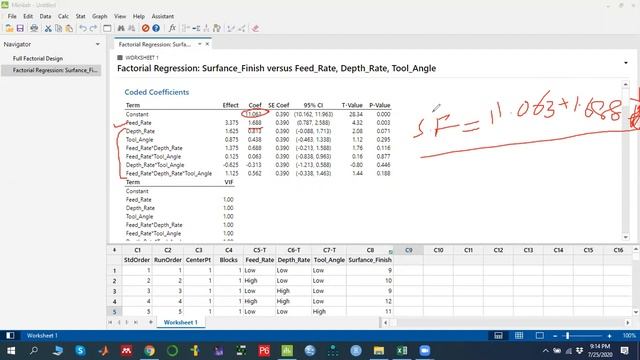Click the Coded Coefficients heading
The image size is (640, 360).
coord(157,92)
